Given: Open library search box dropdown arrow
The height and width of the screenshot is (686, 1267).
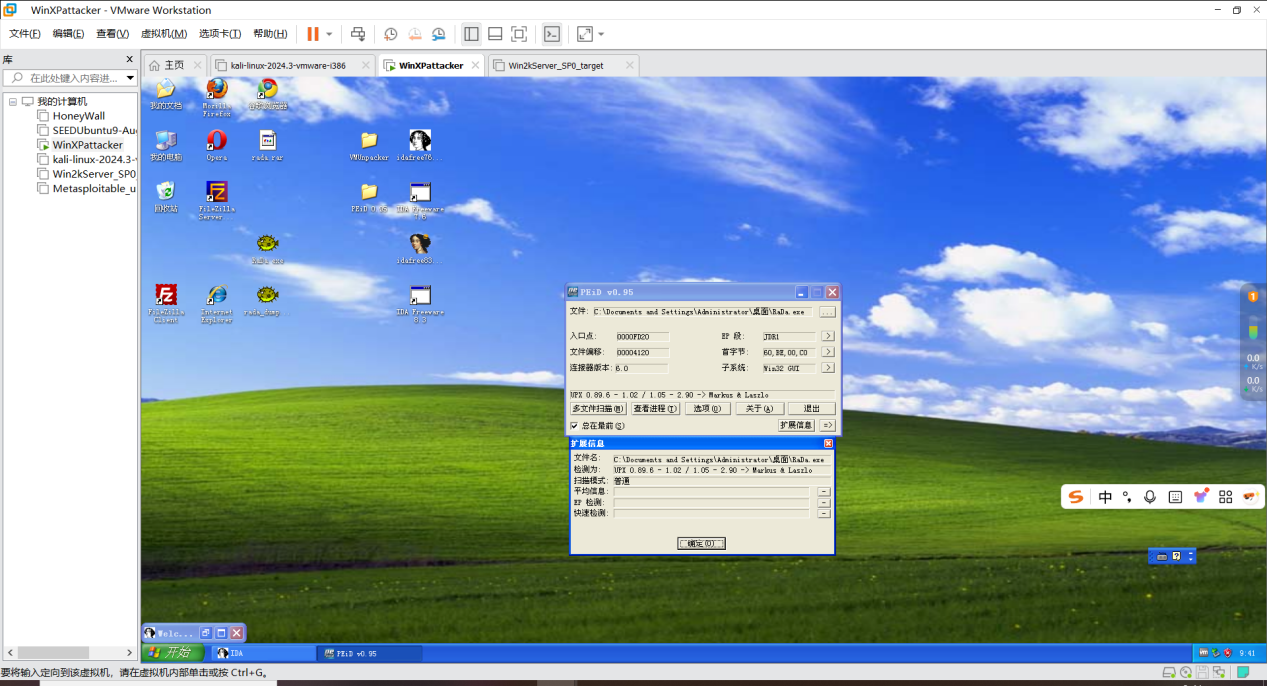Looking at the screenshot, I should pos(130,78).
